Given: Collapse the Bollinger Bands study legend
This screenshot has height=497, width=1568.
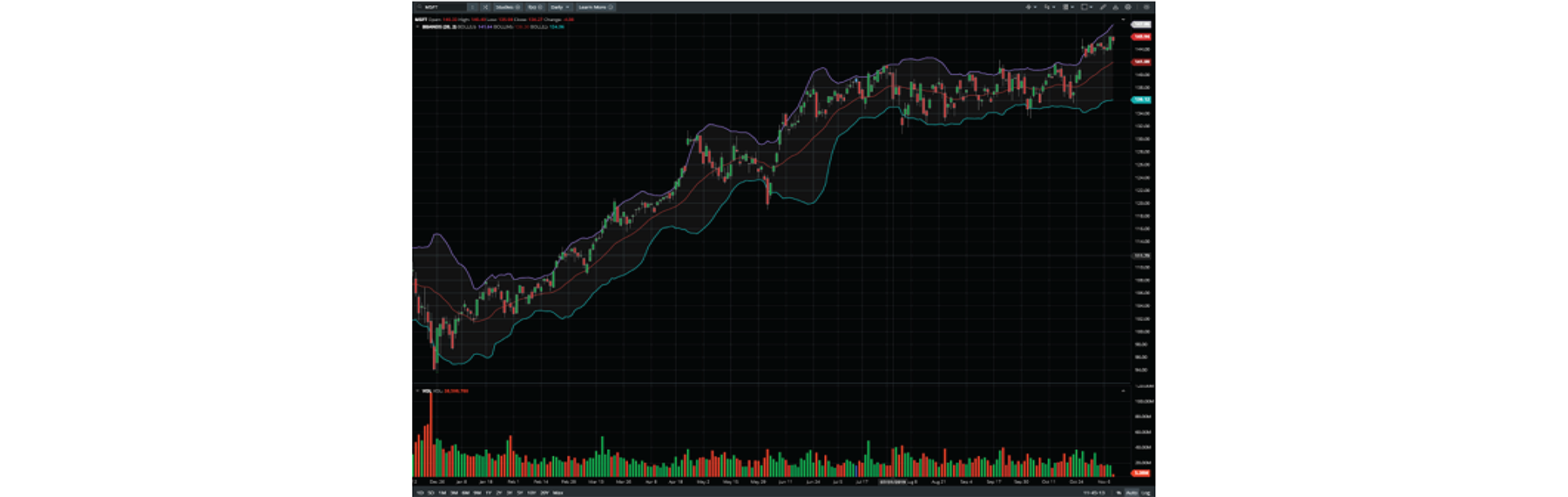Looking at the screenshot, I should click(x=417, y=27).
